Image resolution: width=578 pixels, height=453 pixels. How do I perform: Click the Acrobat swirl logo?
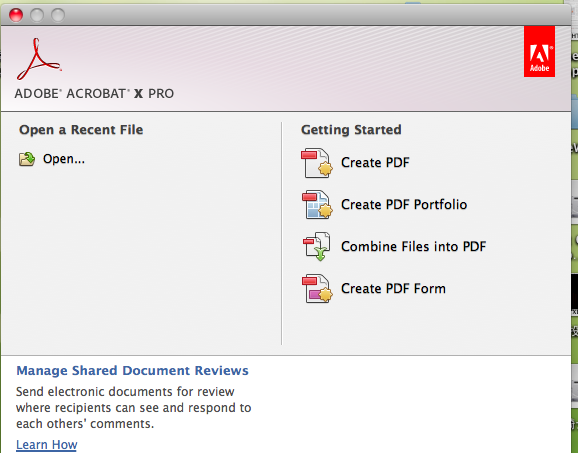(38, 59)
